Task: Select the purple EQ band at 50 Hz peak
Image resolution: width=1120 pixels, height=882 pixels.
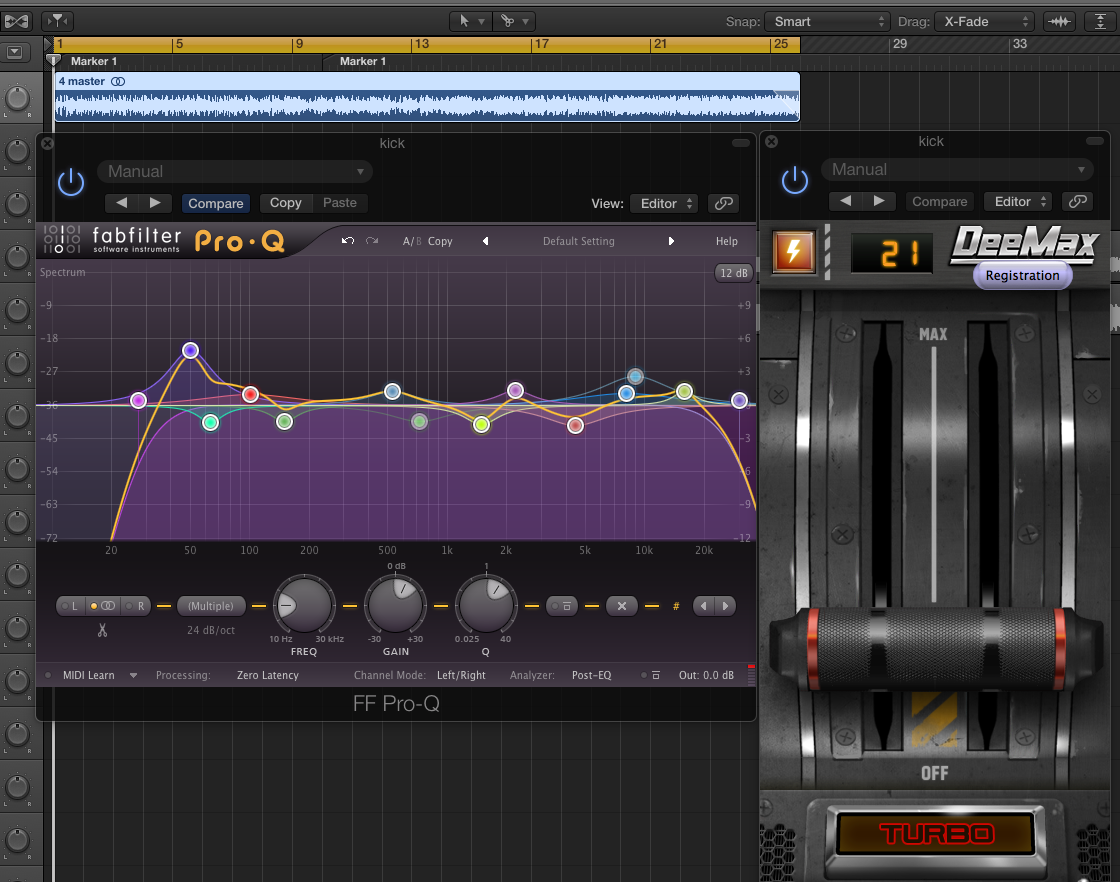Action: 190,351
